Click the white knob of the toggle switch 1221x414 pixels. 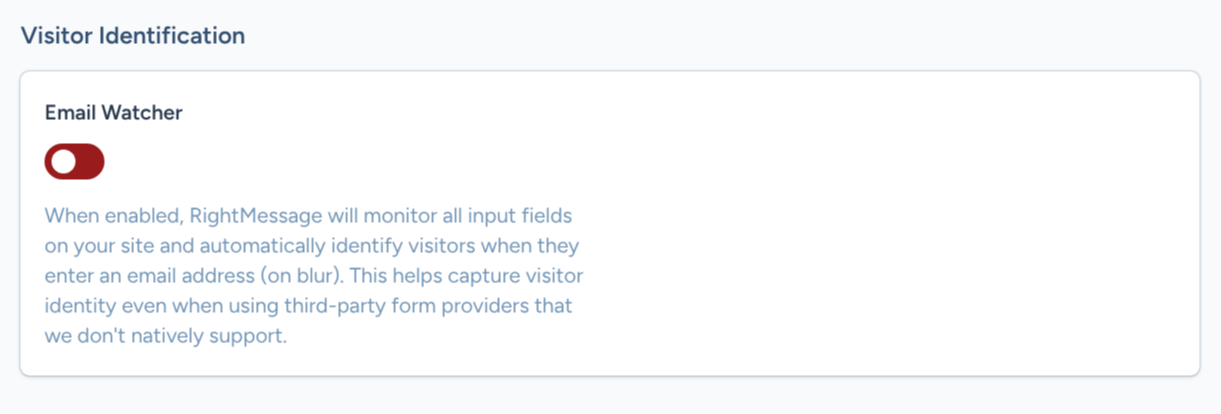tap(63, 162)
